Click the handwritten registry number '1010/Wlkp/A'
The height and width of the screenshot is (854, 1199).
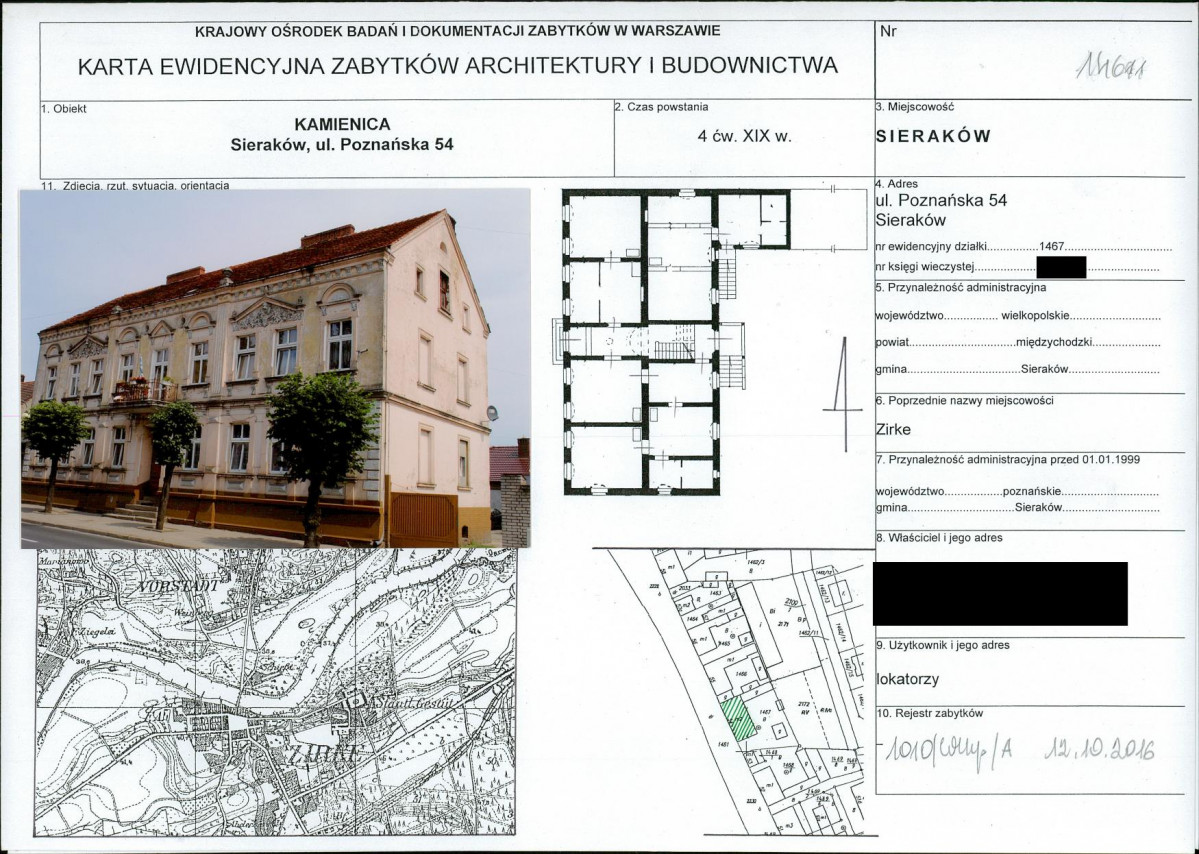tap(948, 750)
